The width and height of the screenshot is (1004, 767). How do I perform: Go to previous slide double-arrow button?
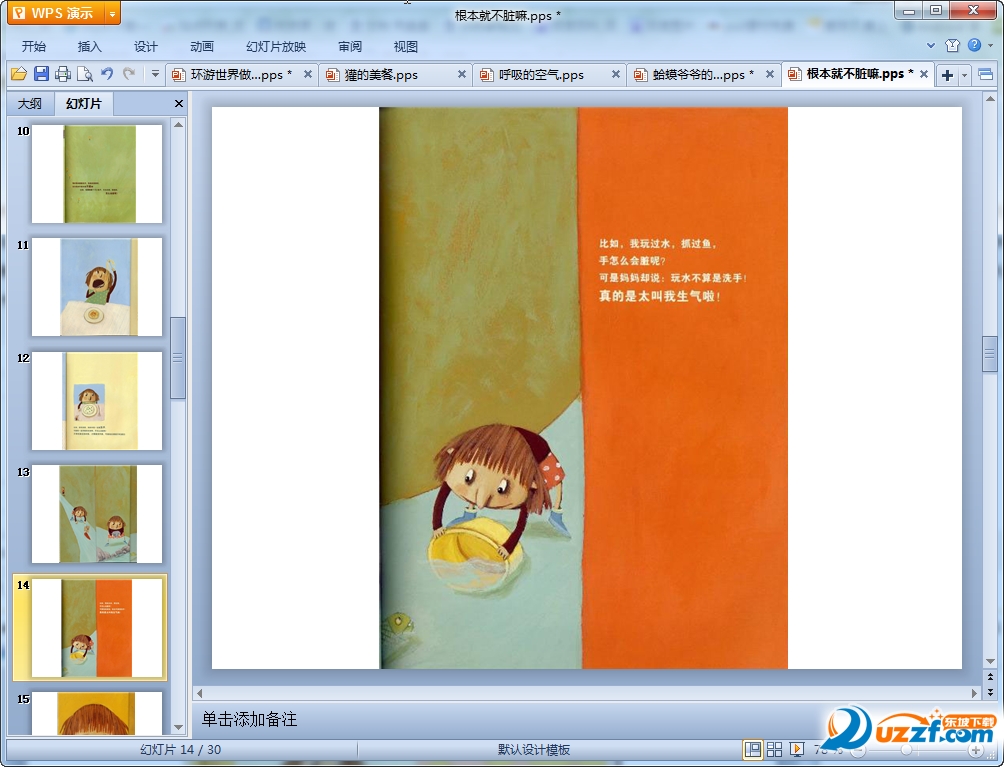point(990,677)
